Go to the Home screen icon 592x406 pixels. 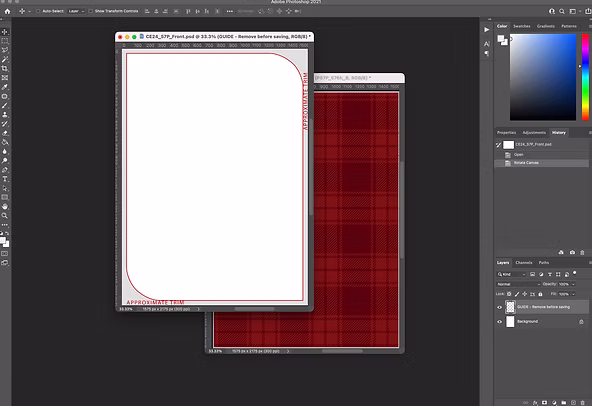point(7,11)
